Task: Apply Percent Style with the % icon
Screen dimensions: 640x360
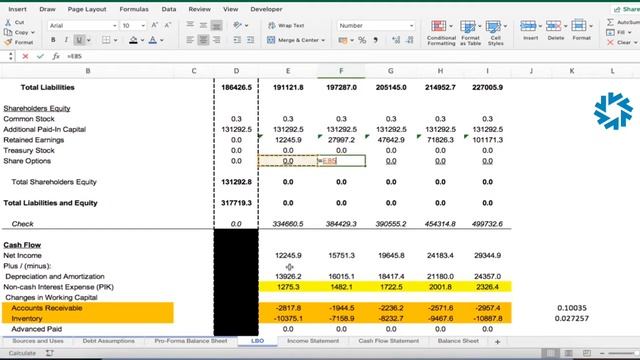Action: coord(362,40)
